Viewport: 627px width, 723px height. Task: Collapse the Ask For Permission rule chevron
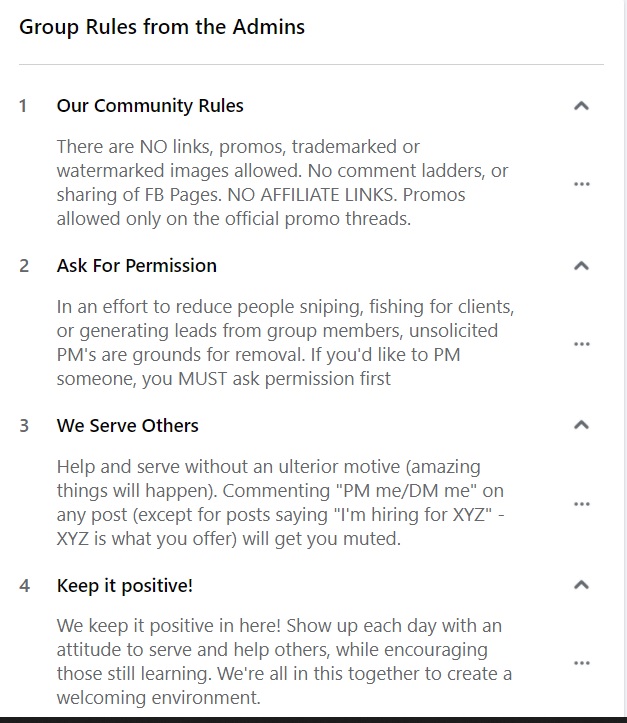pyautogui.click(x=581, y=266)
